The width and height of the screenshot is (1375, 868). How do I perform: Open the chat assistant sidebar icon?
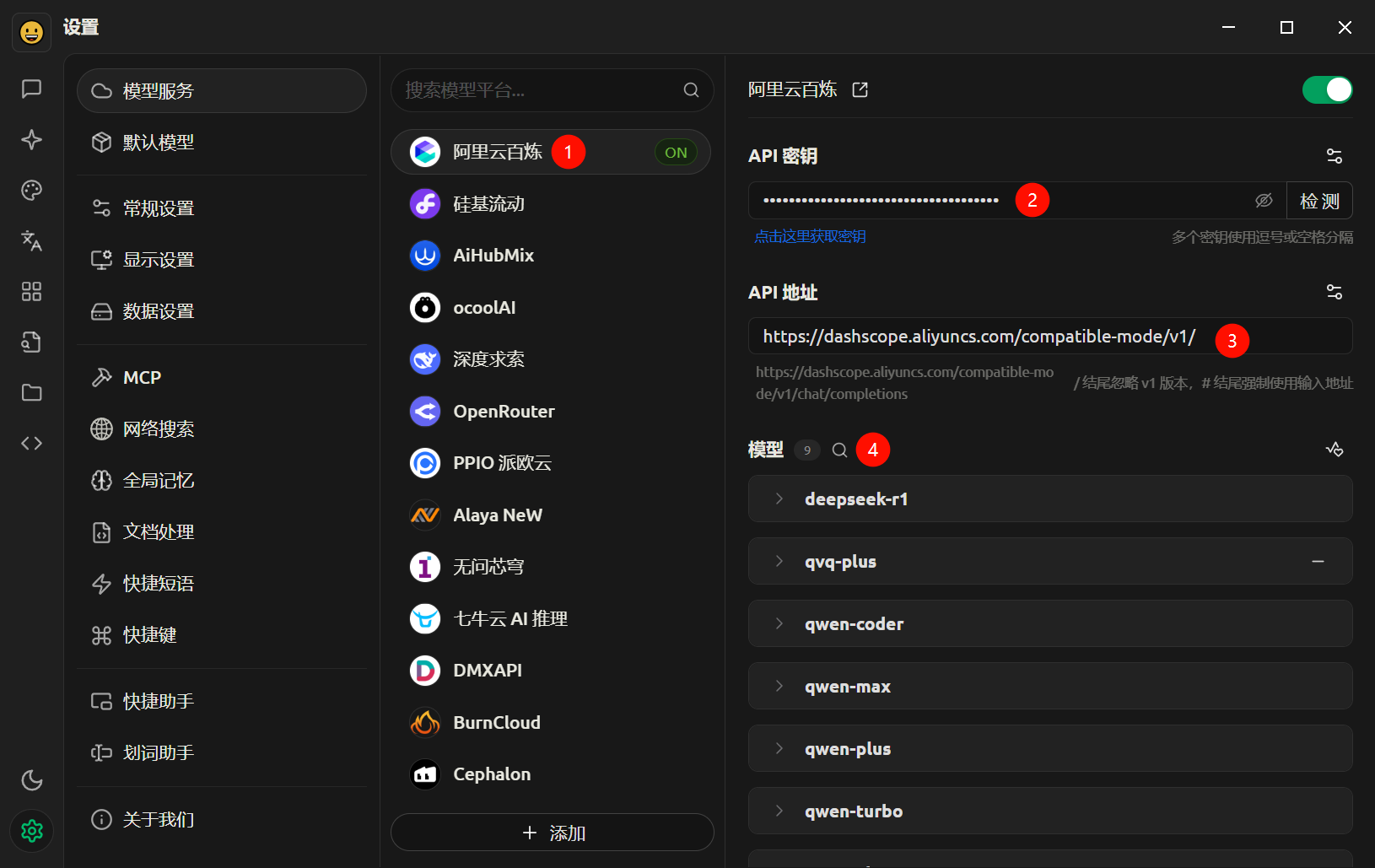pos(31,89)
